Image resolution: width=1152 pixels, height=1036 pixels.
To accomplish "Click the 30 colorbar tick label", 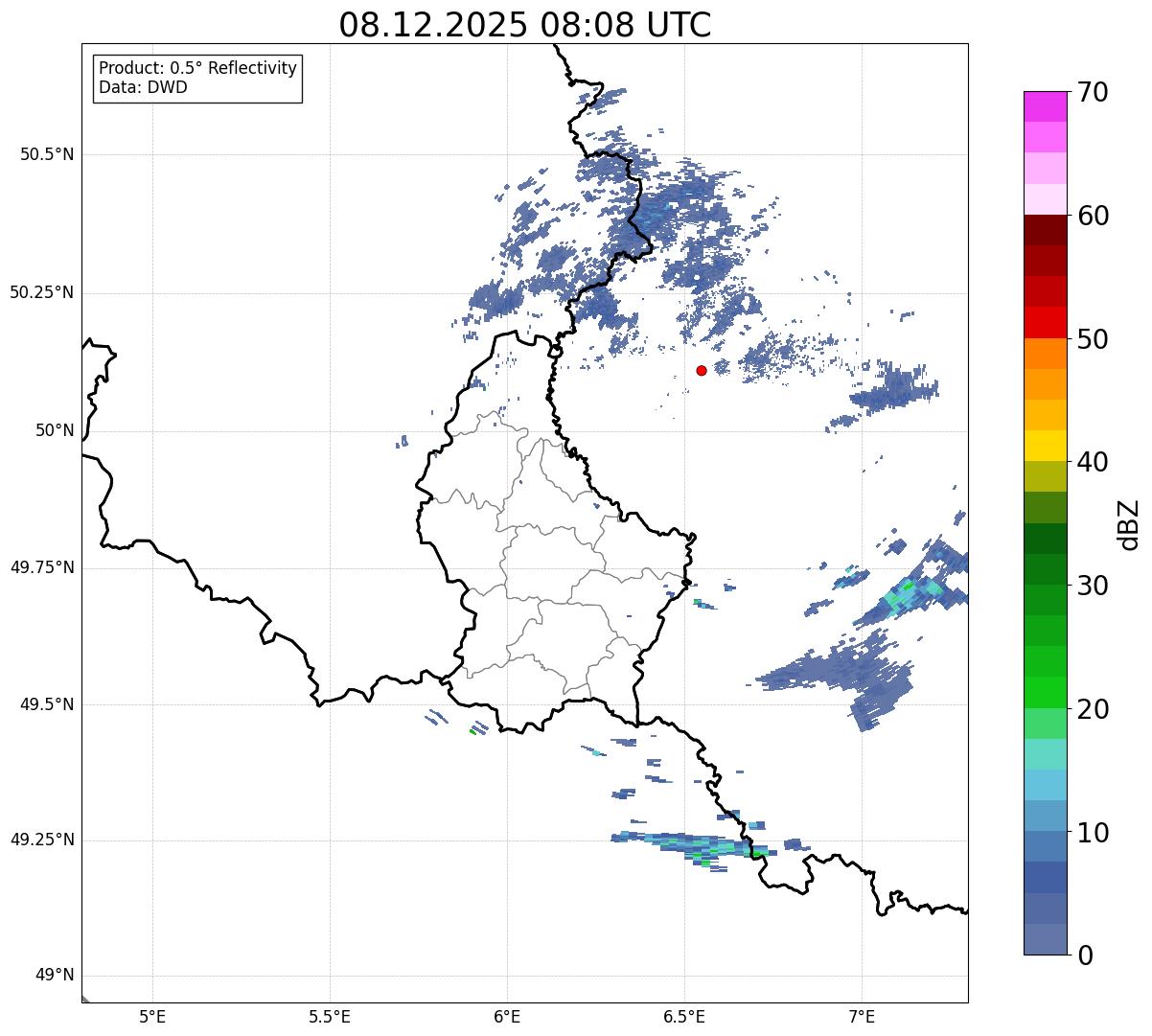I will click(x=1094, y=586).
